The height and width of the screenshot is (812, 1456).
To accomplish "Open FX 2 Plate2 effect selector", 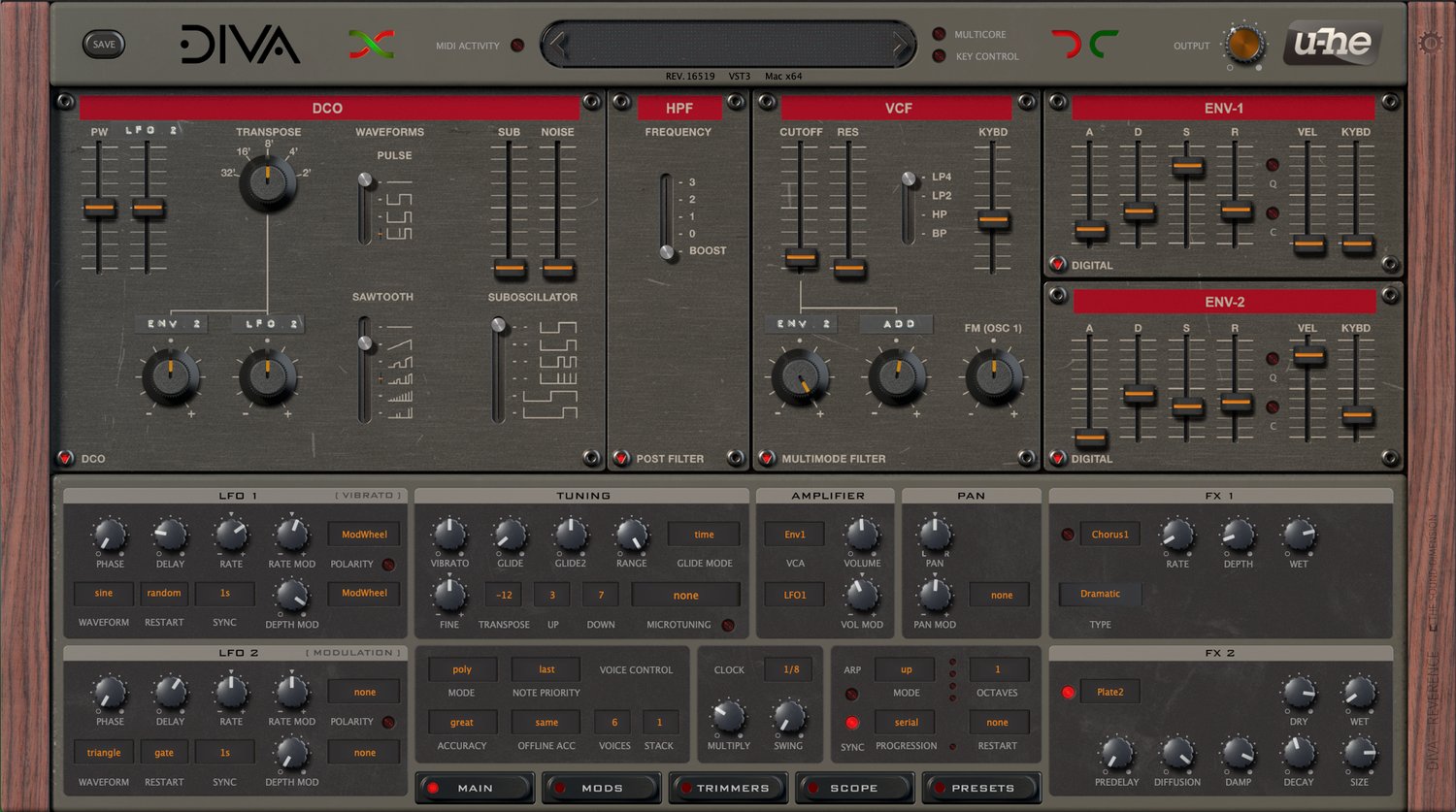I will click(x=1109, y=692).
